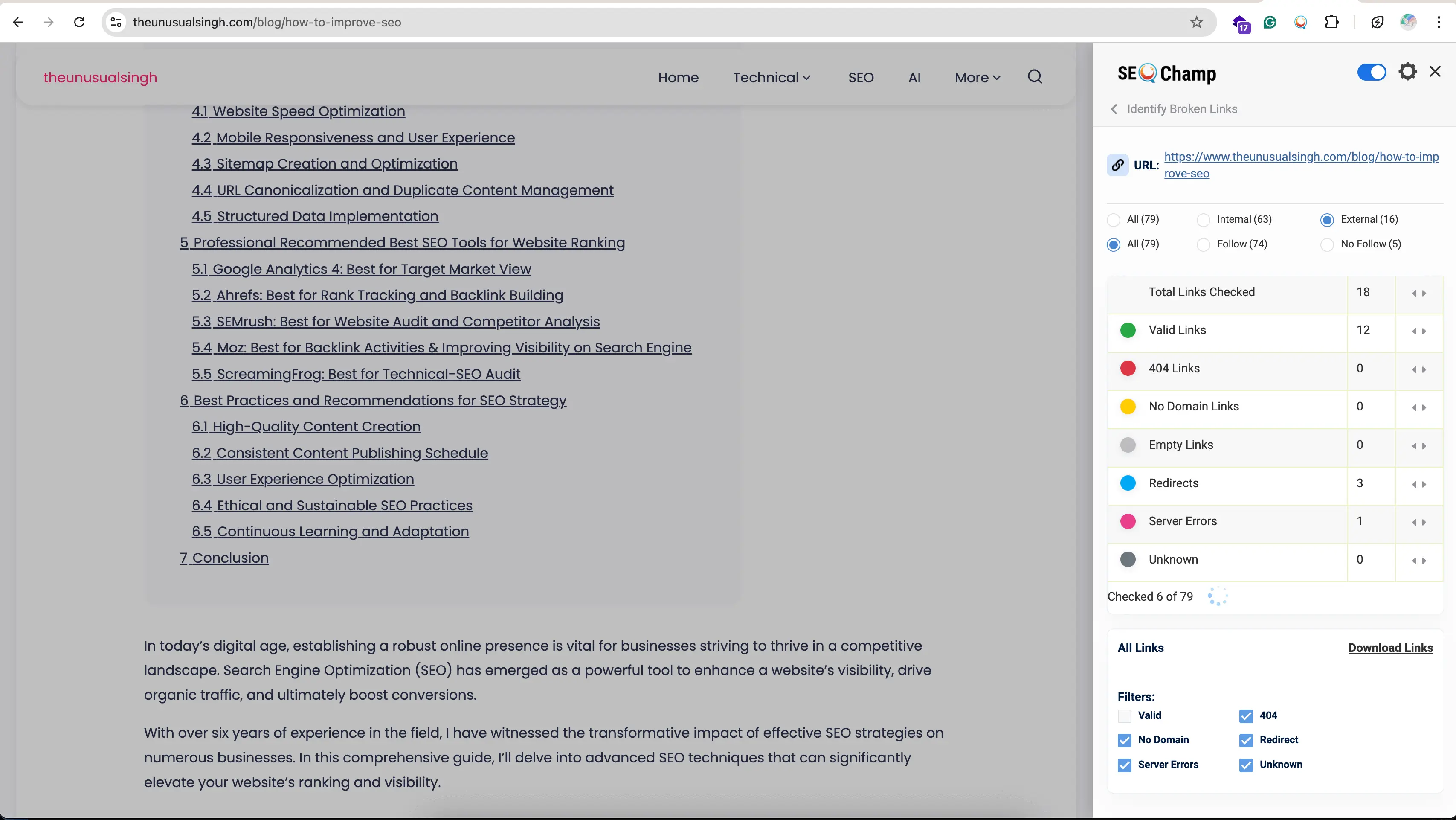Click the browser forward arrow
Screen dimensions: 1456x820
coord(49,22)
